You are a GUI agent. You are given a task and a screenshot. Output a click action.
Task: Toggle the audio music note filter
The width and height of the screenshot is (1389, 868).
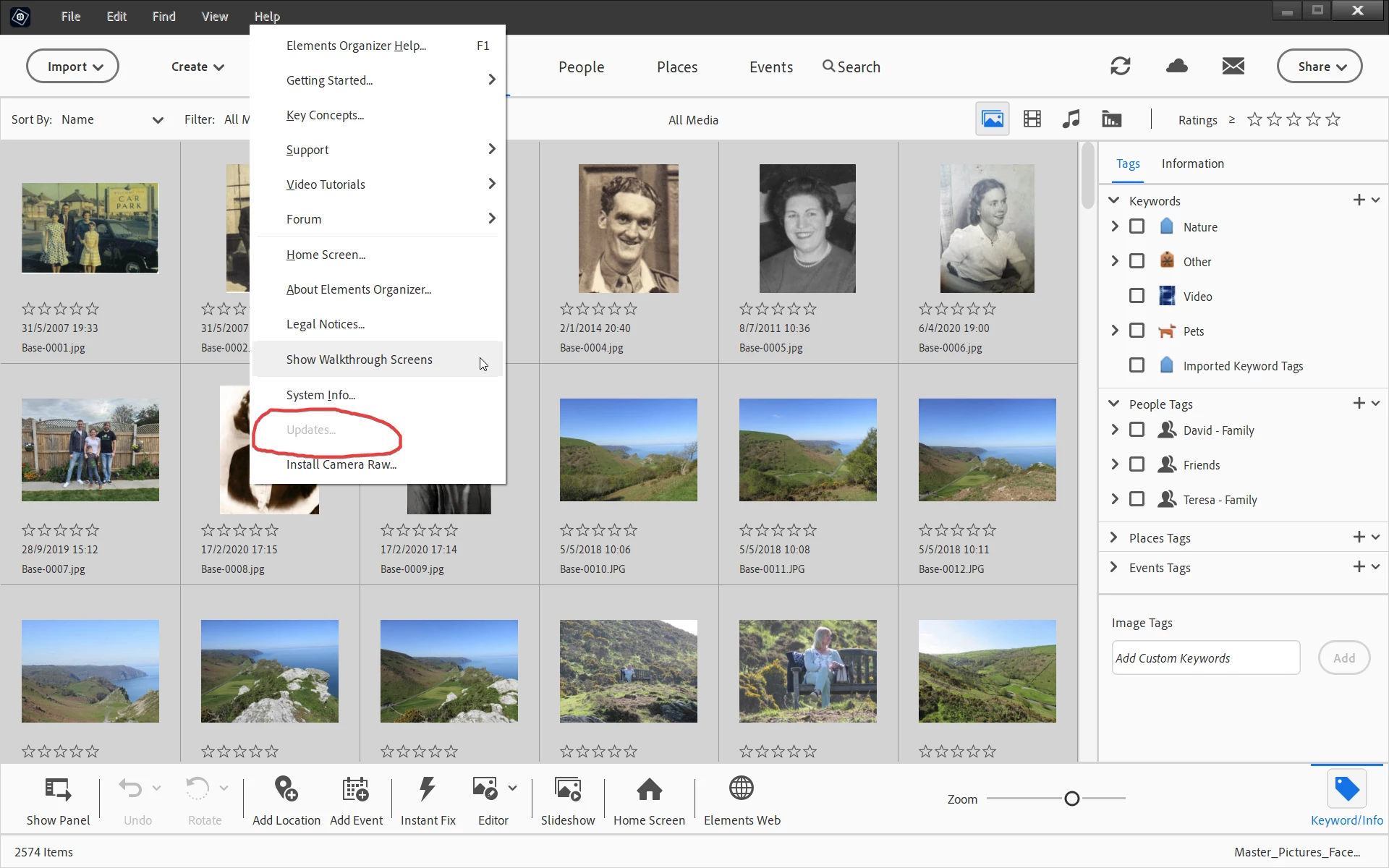tap(1071, 119)
